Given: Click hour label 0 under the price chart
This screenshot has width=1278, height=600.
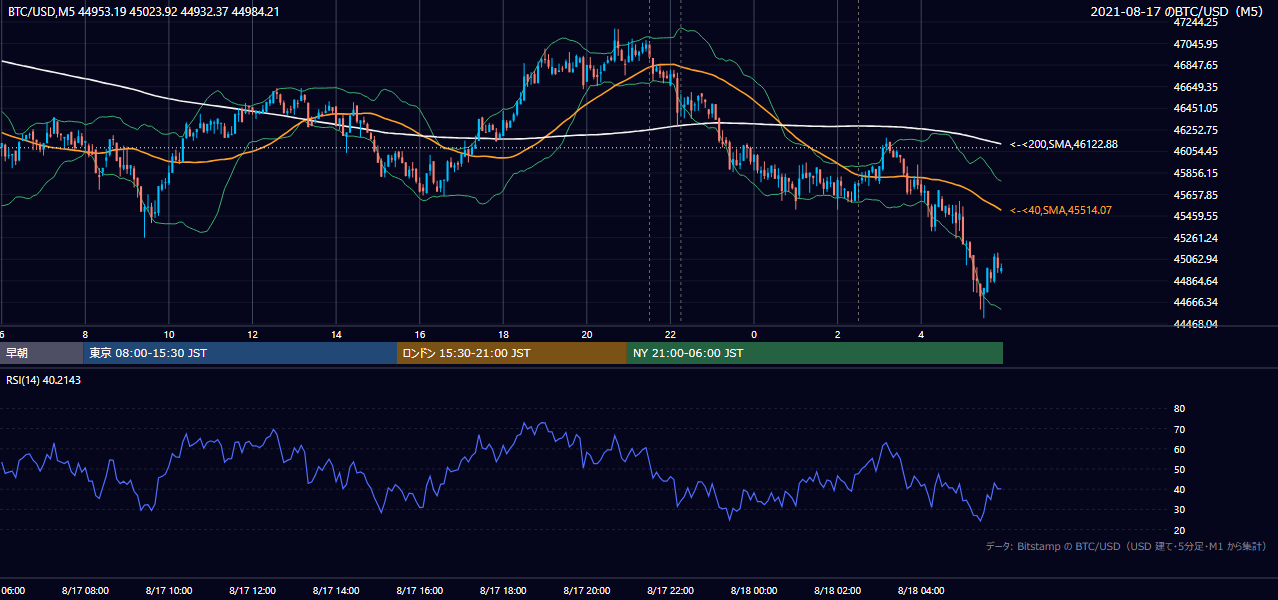Looking at the screenshot, I should (754, 334).
